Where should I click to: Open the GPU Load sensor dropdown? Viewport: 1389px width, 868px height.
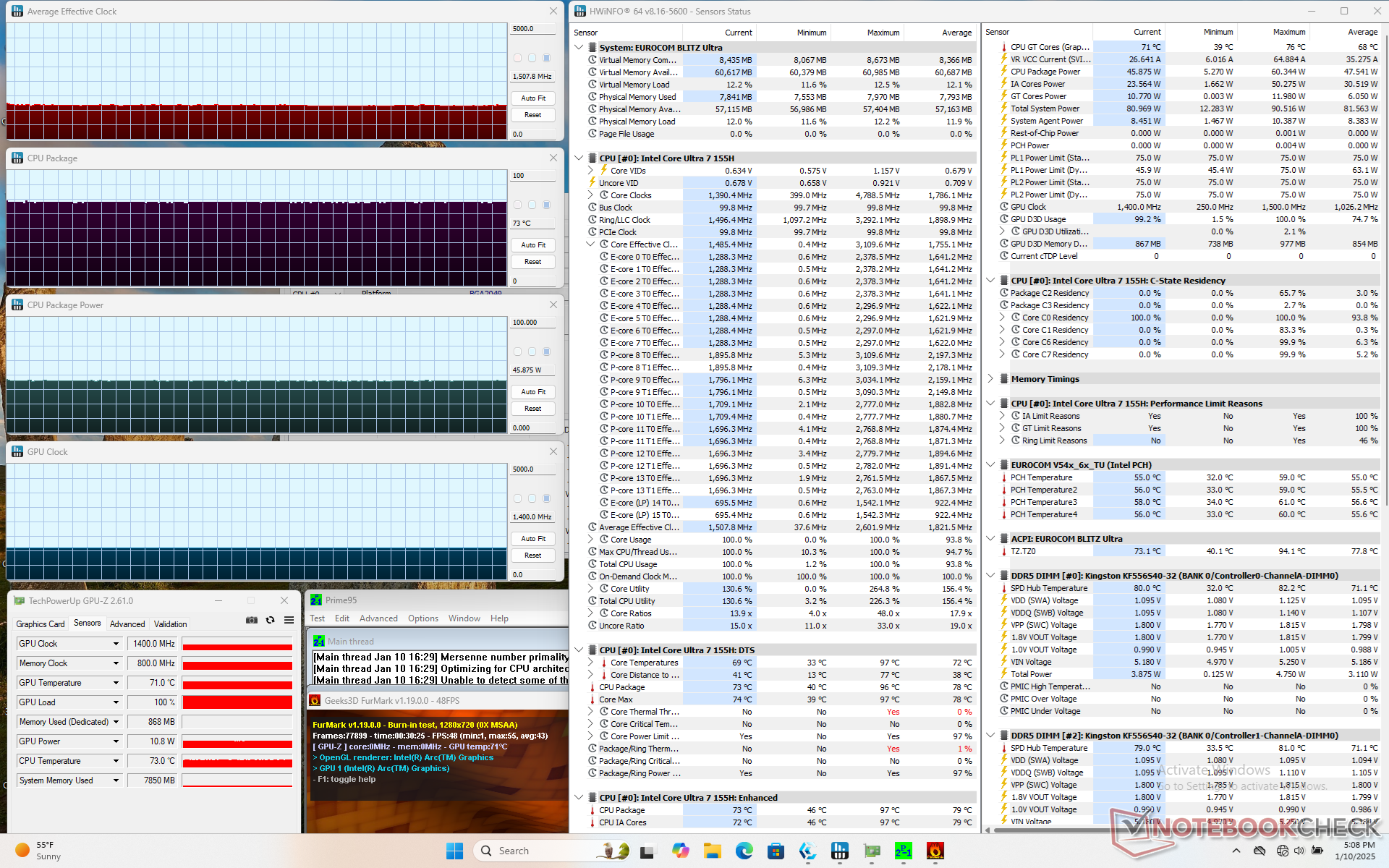pos(116,702)
